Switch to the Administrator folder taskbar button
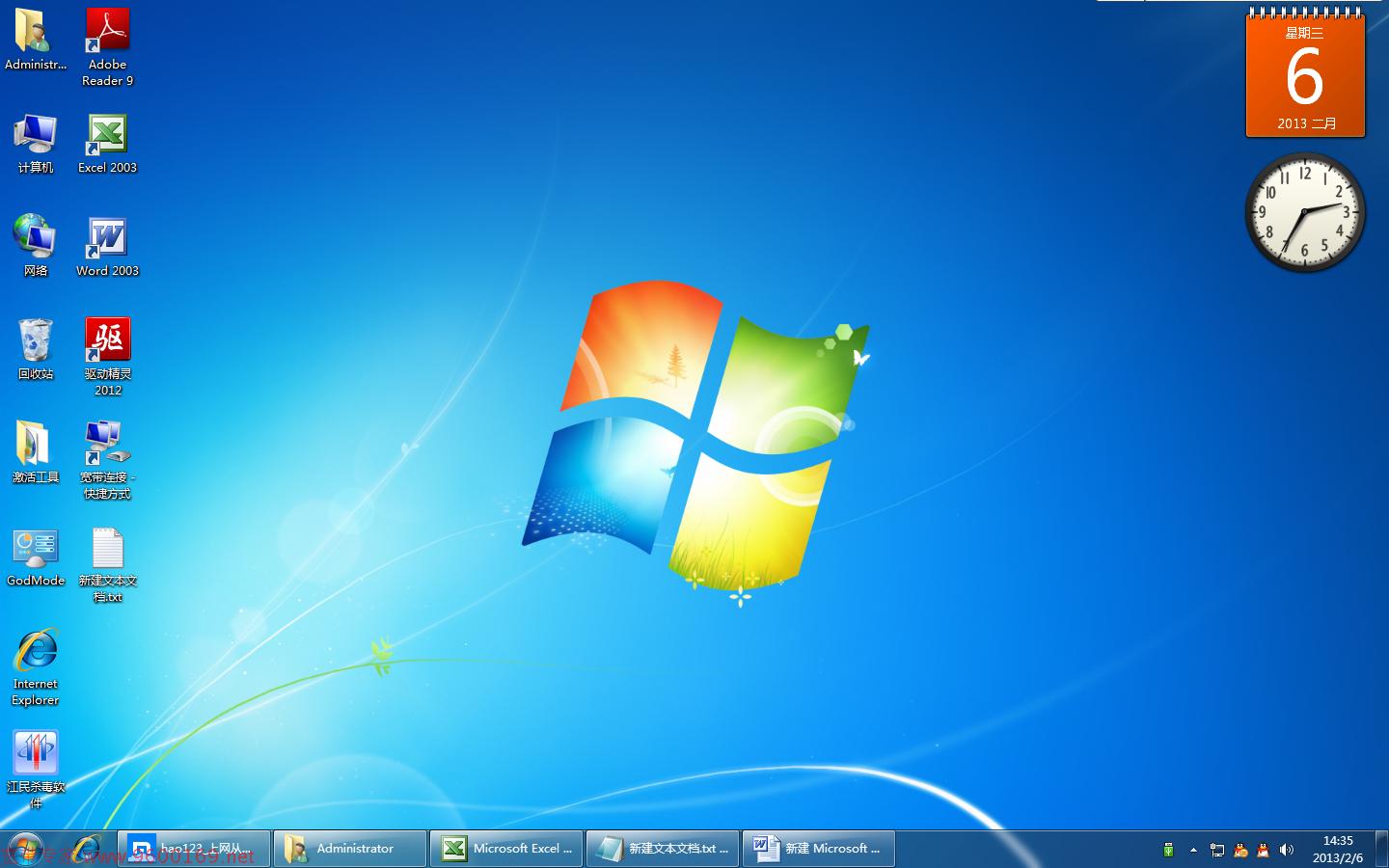Screen dimensions: 1389x868 [350, 849]
